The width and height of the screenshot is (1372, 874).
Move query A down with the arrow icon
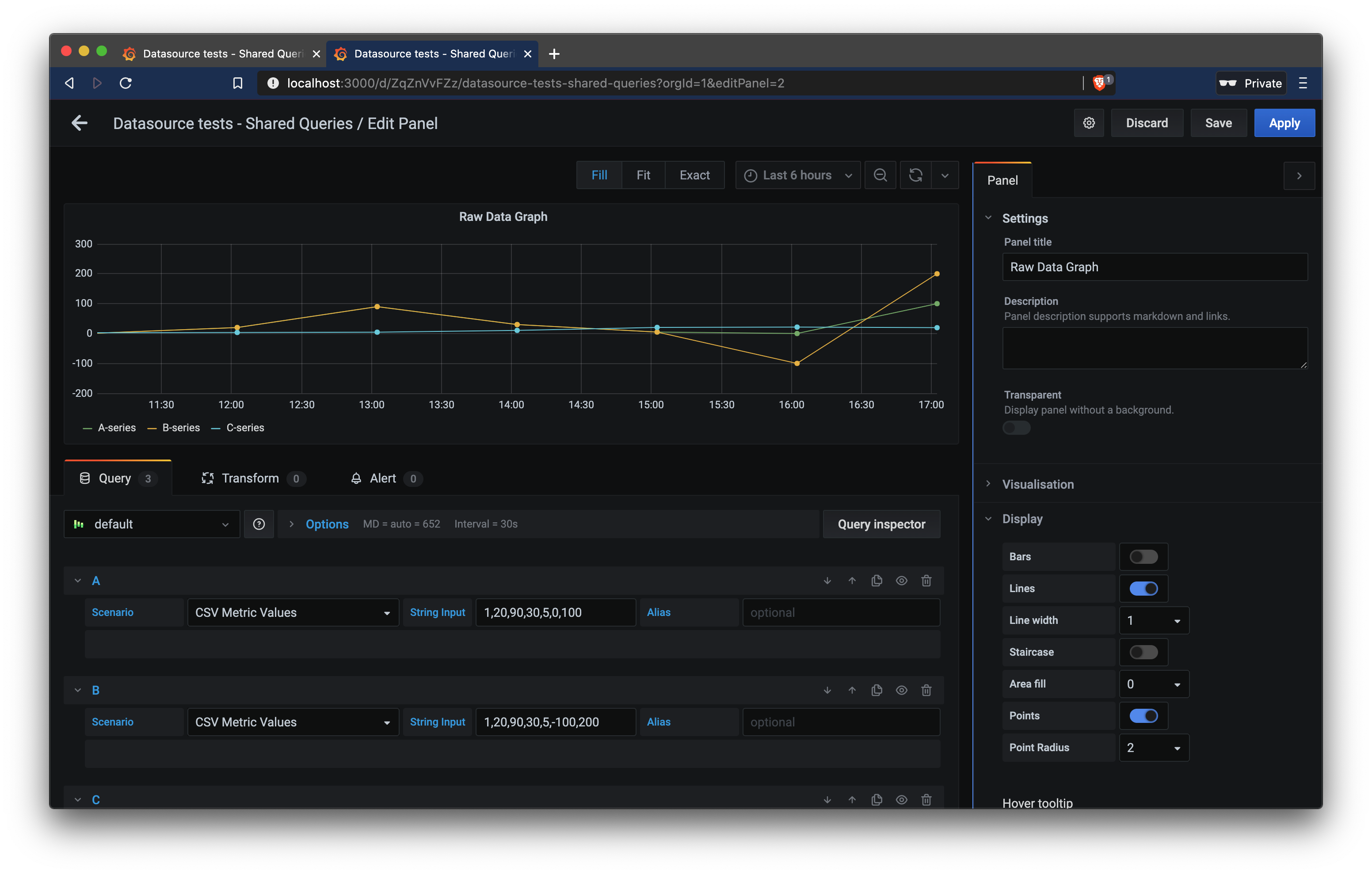click(x=827, y=581)
